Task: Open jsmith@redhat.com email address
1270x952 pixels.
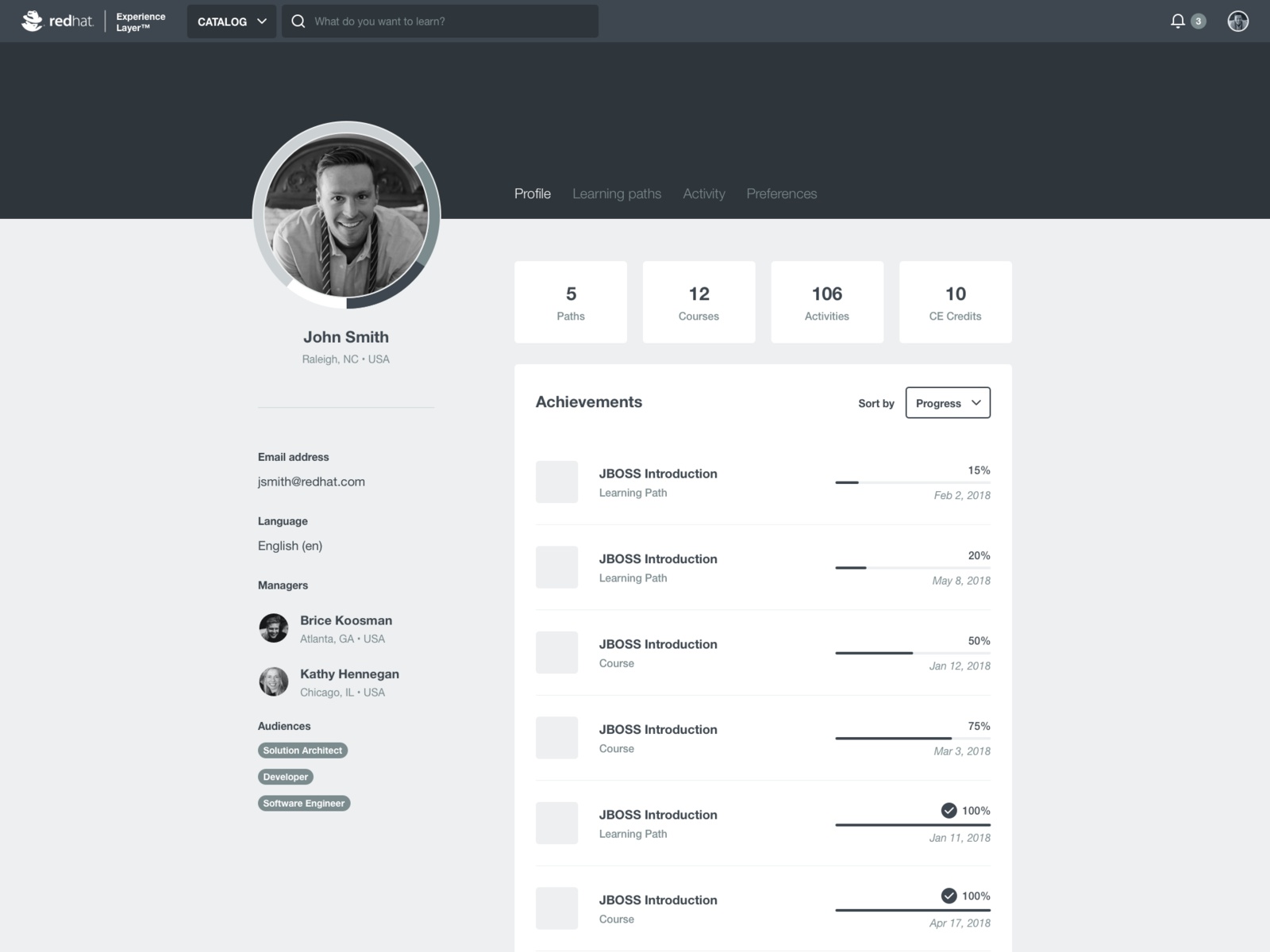Action: (x=310, y=482)
